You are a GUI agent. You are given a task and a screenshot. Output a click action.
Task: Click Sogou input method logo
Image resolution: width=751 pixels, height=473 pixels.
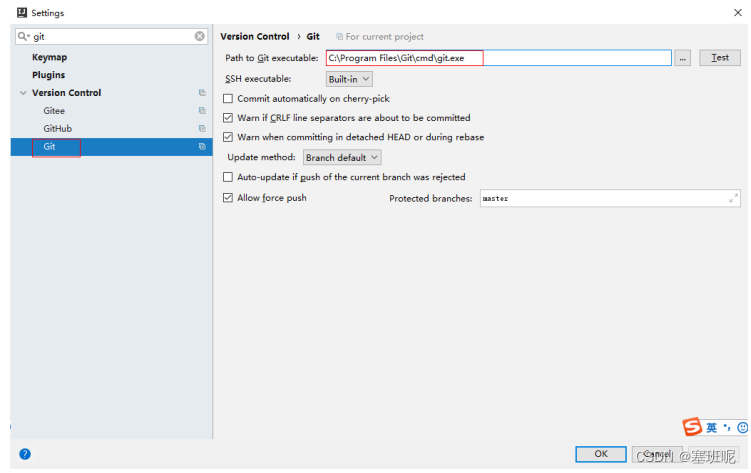[692, 427]
